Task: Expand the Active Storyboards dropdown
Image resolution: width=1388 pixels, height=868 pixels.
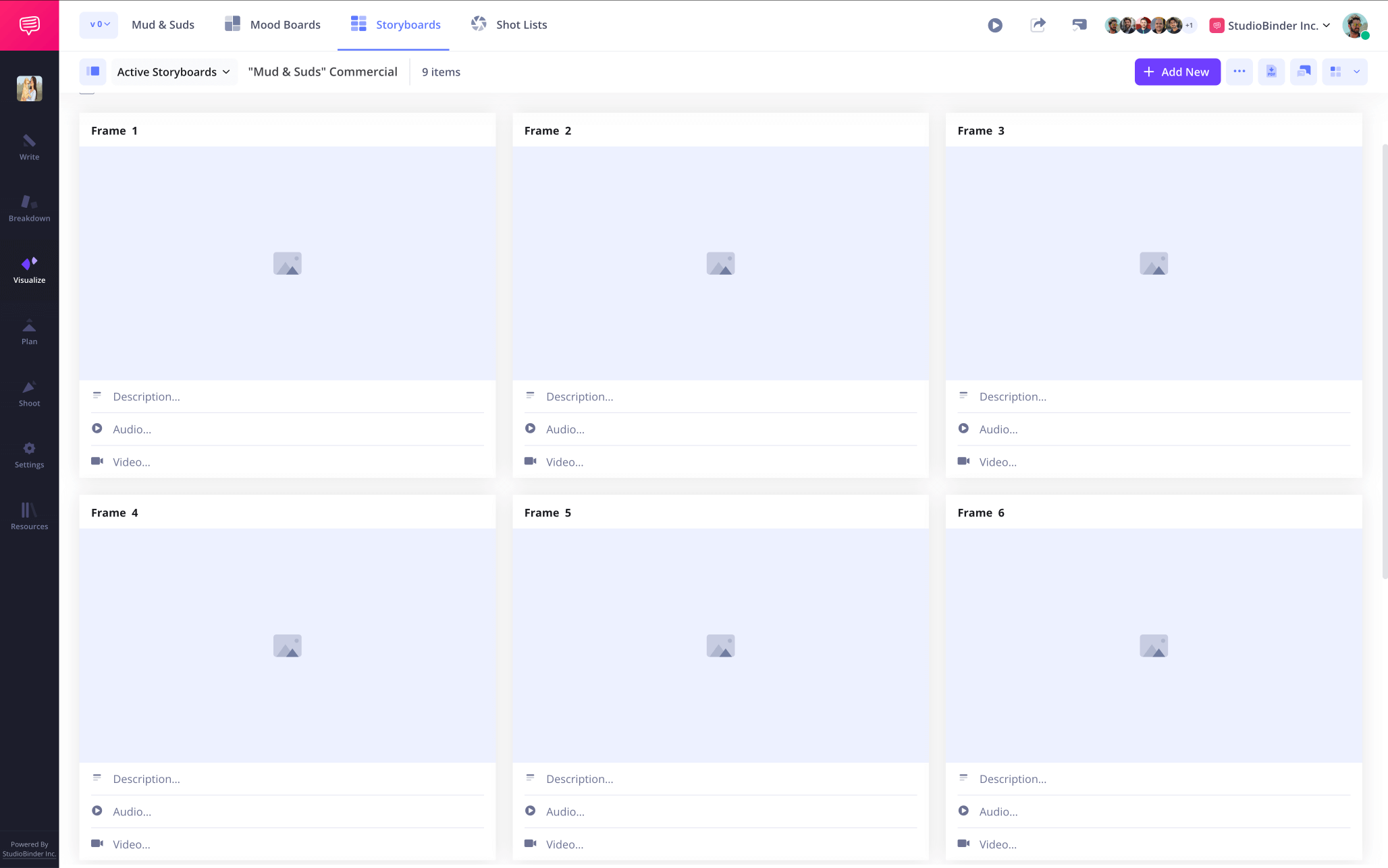Action: [x=173, y=72]
